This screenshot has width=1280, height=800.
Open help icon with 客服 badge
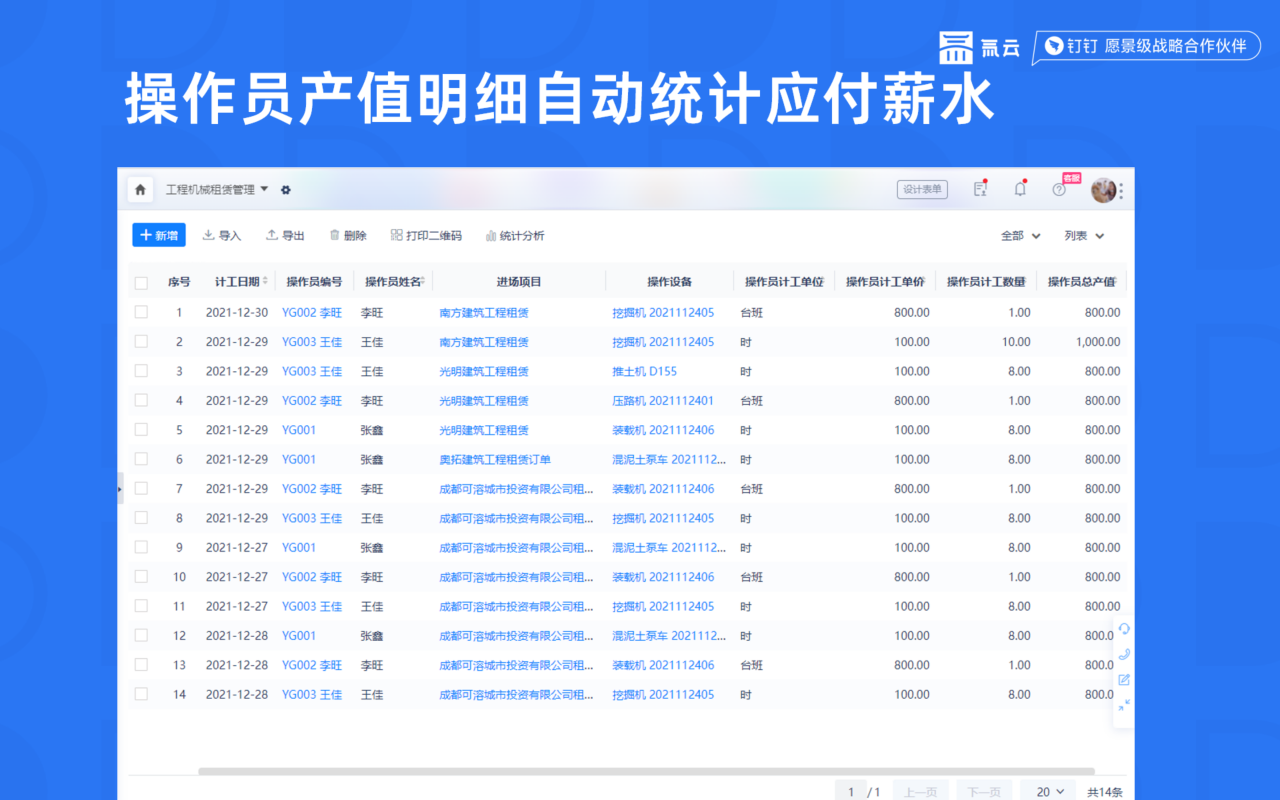pyautogui.click(x=1059, y=189)
